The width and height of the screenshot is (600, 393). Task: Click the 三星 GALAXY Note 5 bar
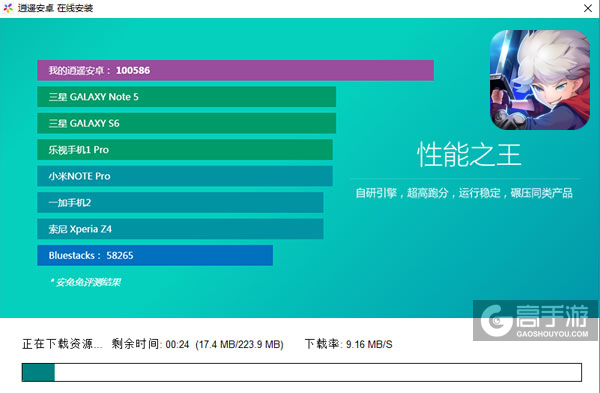click(187, 97)
